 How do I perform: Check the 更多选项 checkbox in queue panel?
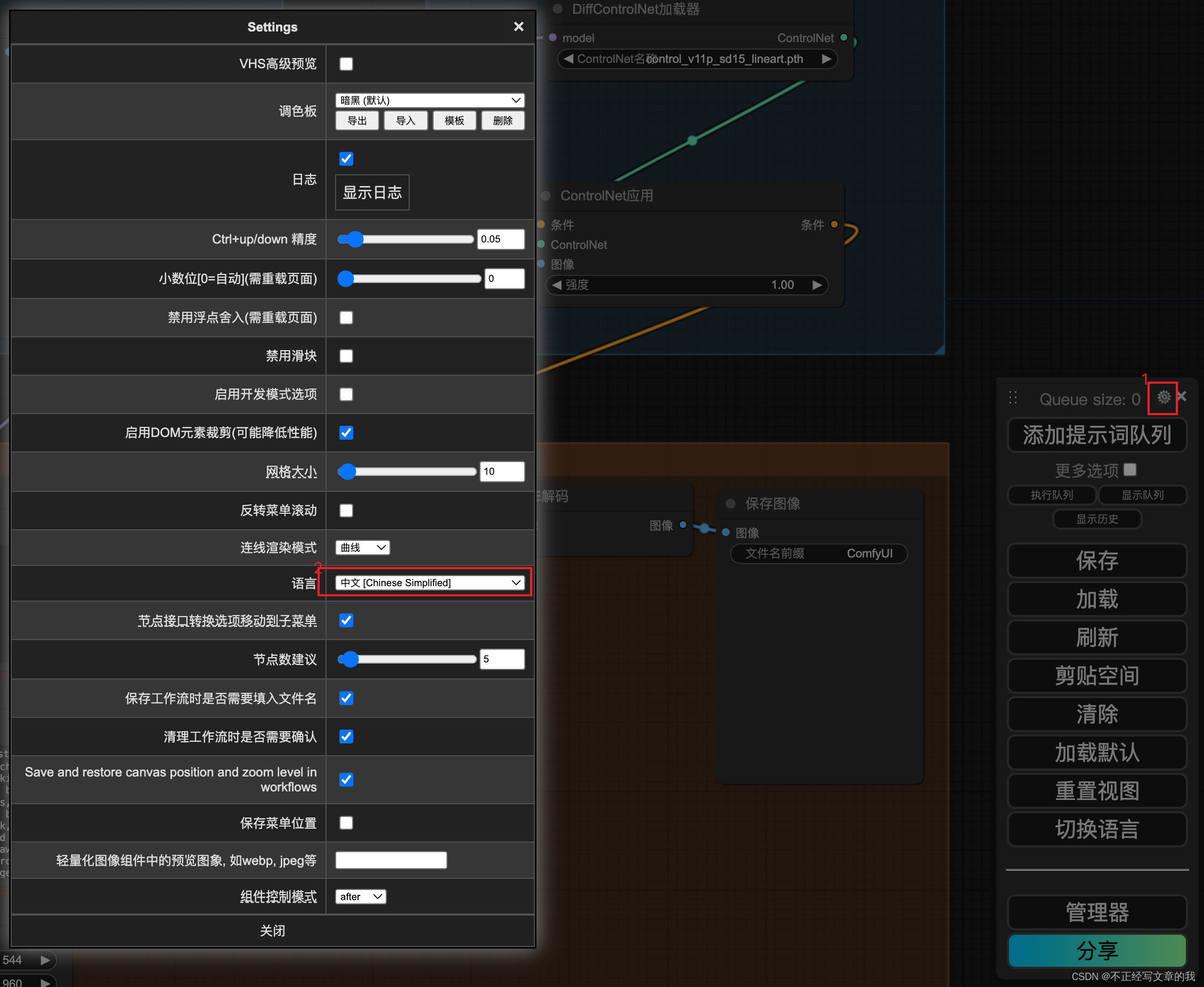[x=1130, y=470]
